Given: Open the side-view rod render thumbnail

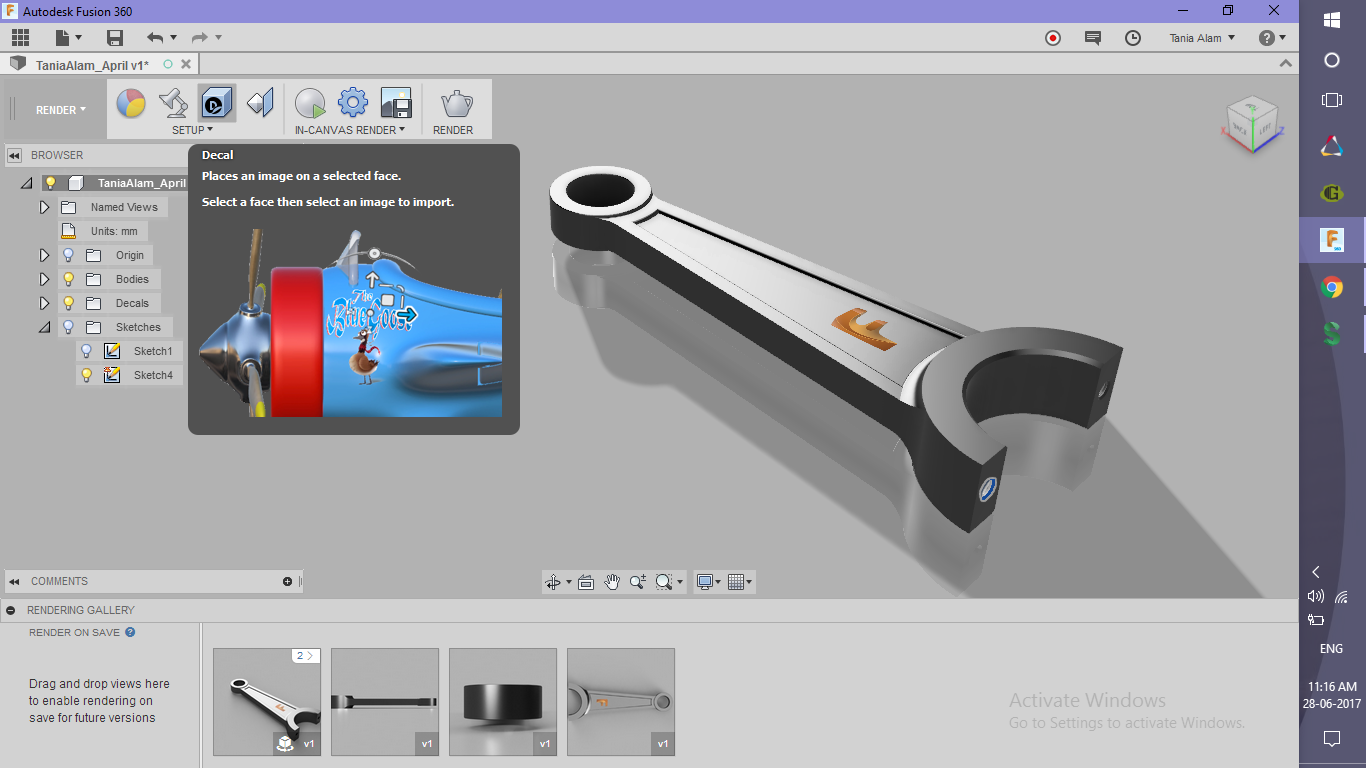Looking at the screenshot, I should point(385,702).
